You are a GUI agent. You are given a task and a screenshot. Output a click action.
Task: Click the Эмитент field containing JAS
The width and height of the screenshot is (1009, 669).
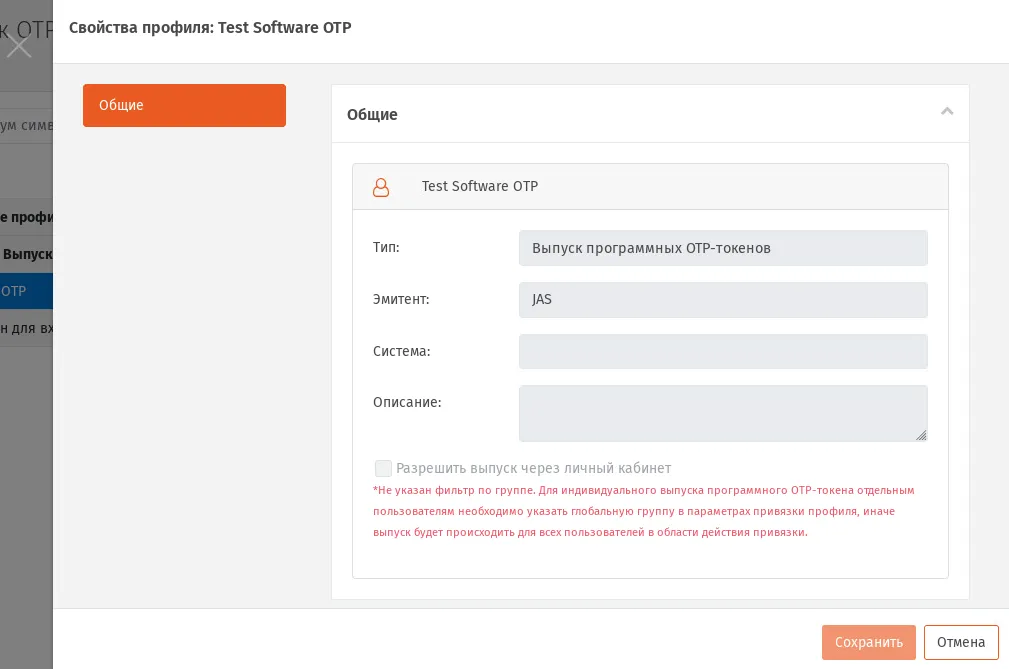pos(723,300)
